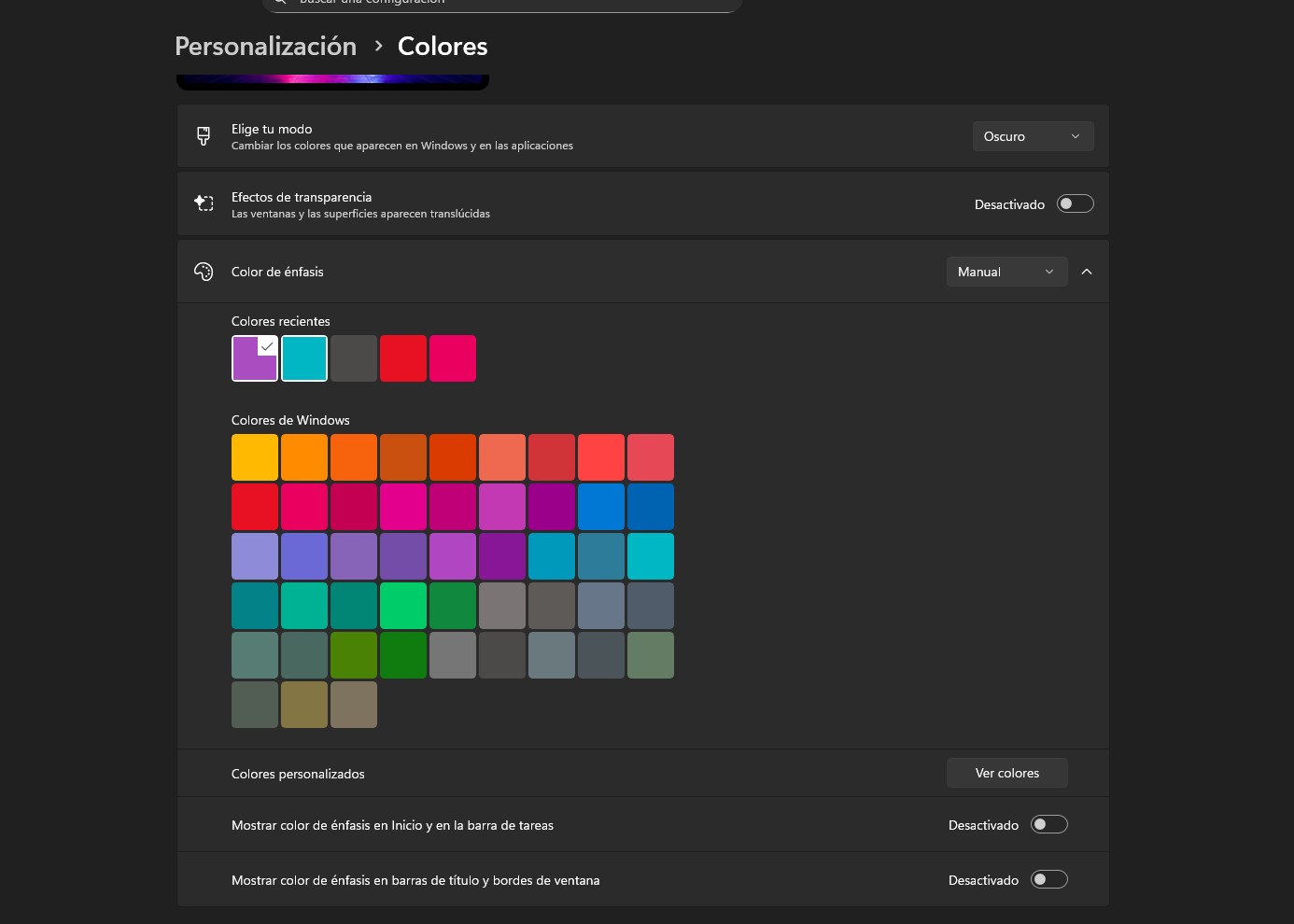This screenshot has width=1294, height=924.
Task: Collapse the Color de énfasis section
Action: click(1087, 272)
